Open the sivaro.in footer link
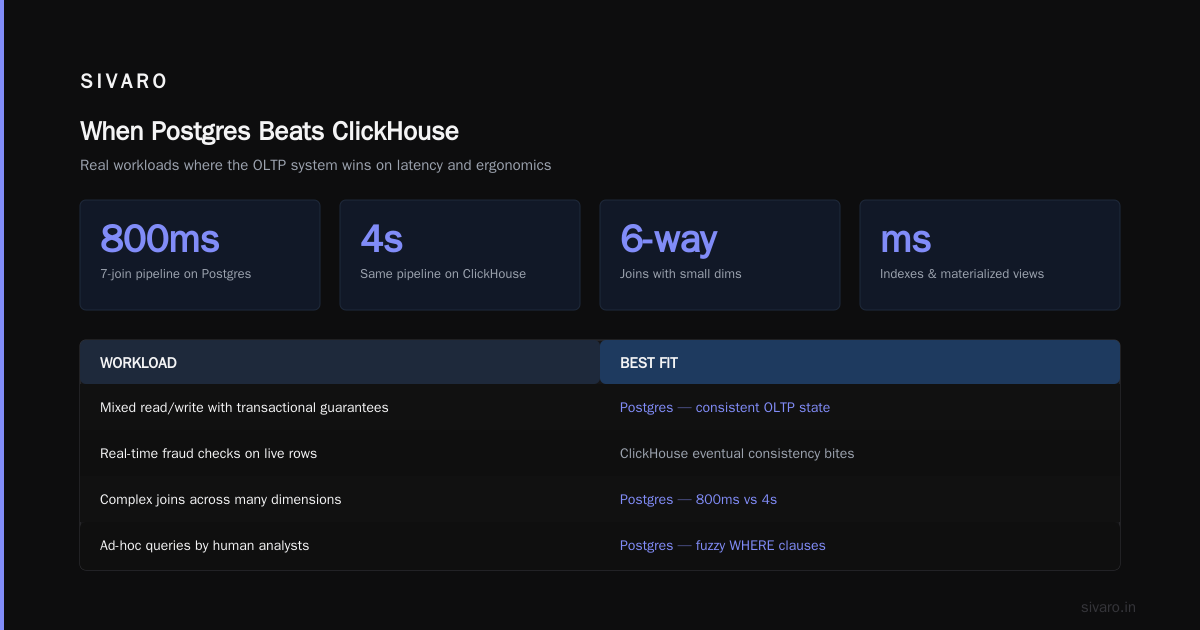Screen dimensions: 1200x630 tap(1108, 607)
